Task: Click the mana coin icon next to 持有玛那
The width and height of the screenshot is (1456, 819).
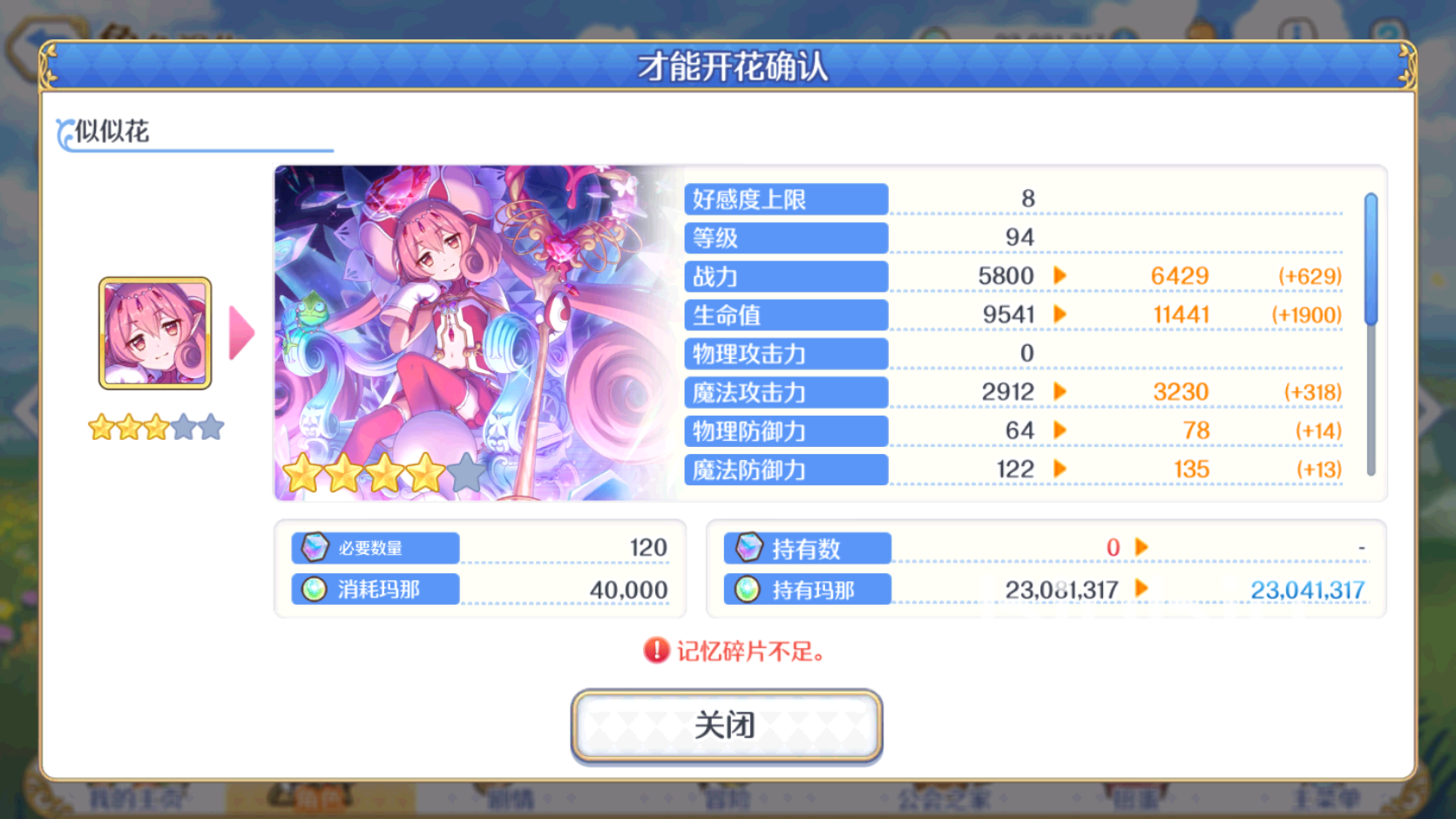Action: pyautogui.click(x=747, y=590)
